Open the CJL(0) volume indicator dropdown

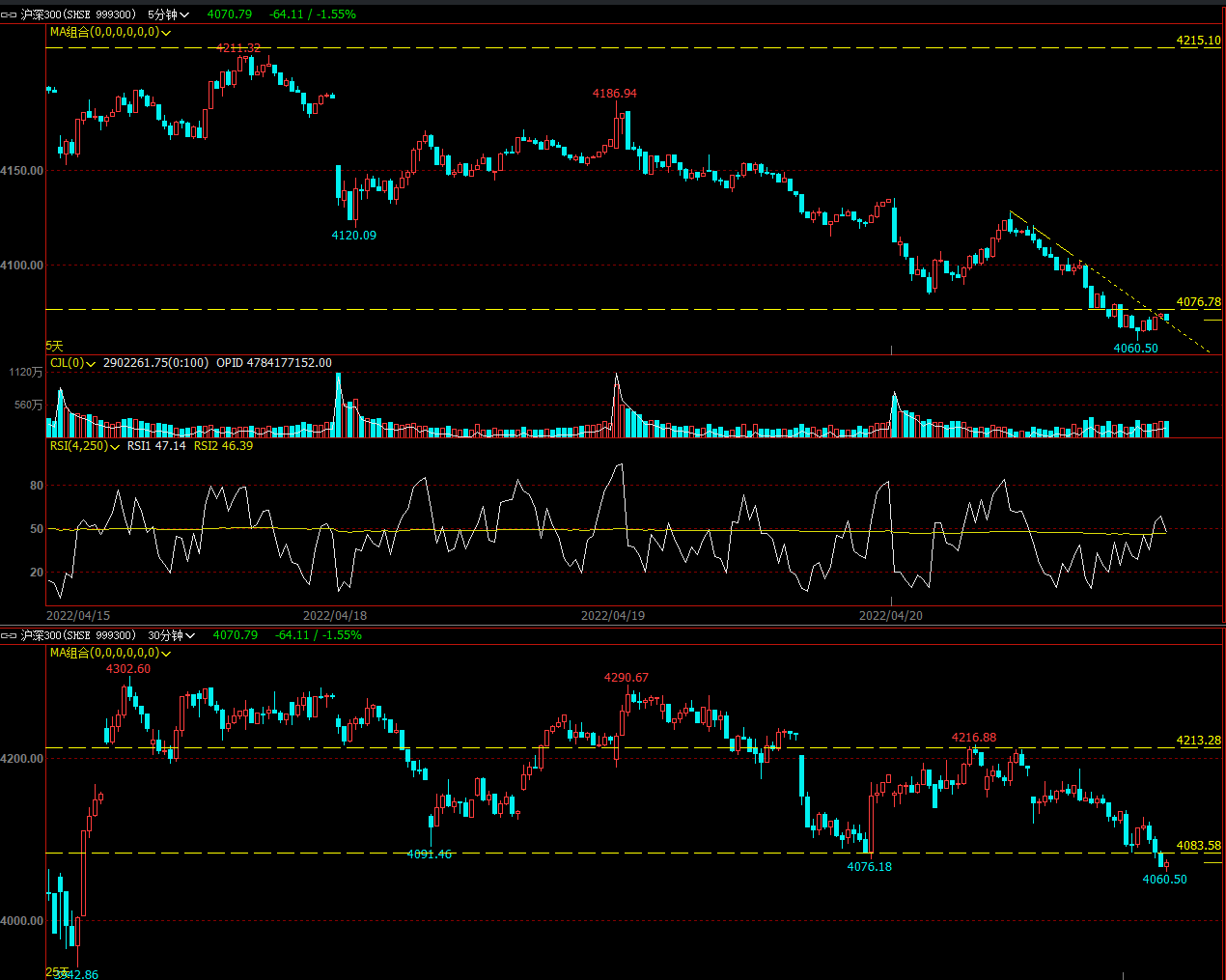(91, 364)
